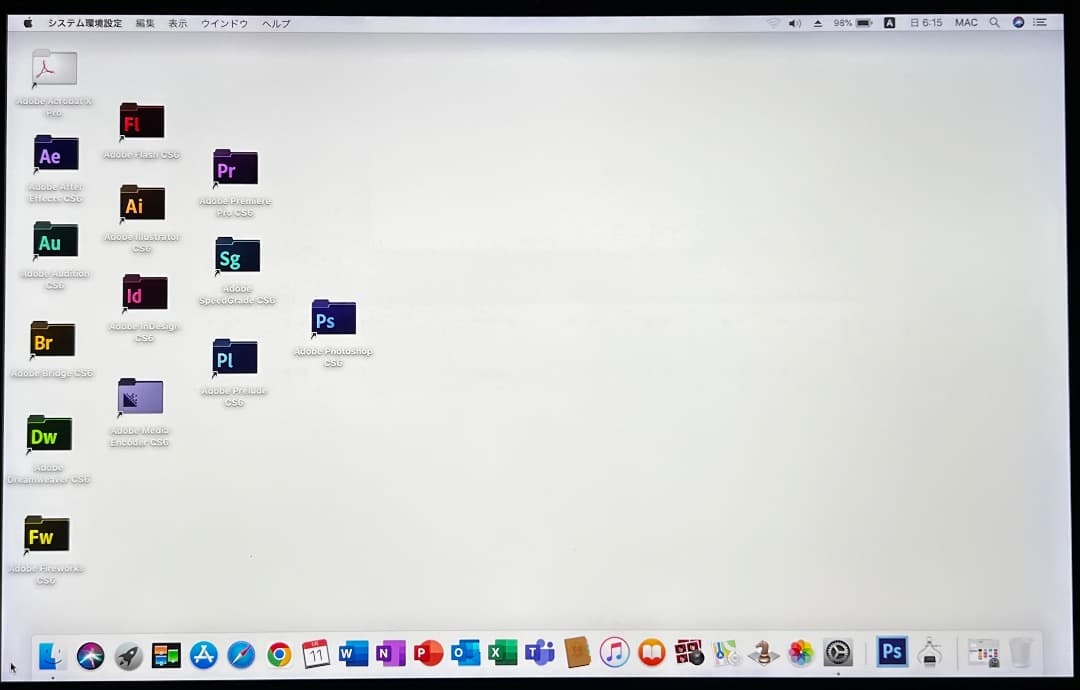Launch Safari from the Dock
This screenshot has height=690, width=1080.
(x=241, y=655)
